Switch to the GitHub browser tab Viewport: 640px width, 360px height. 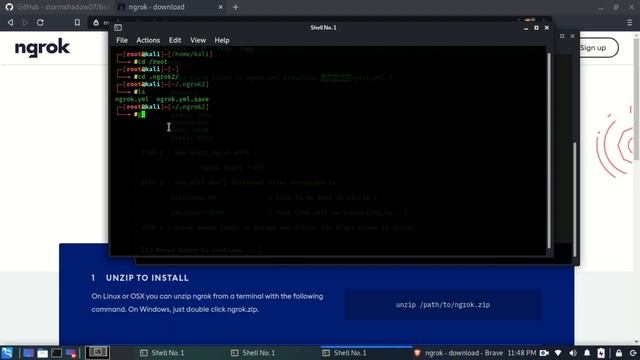(57, 7)
